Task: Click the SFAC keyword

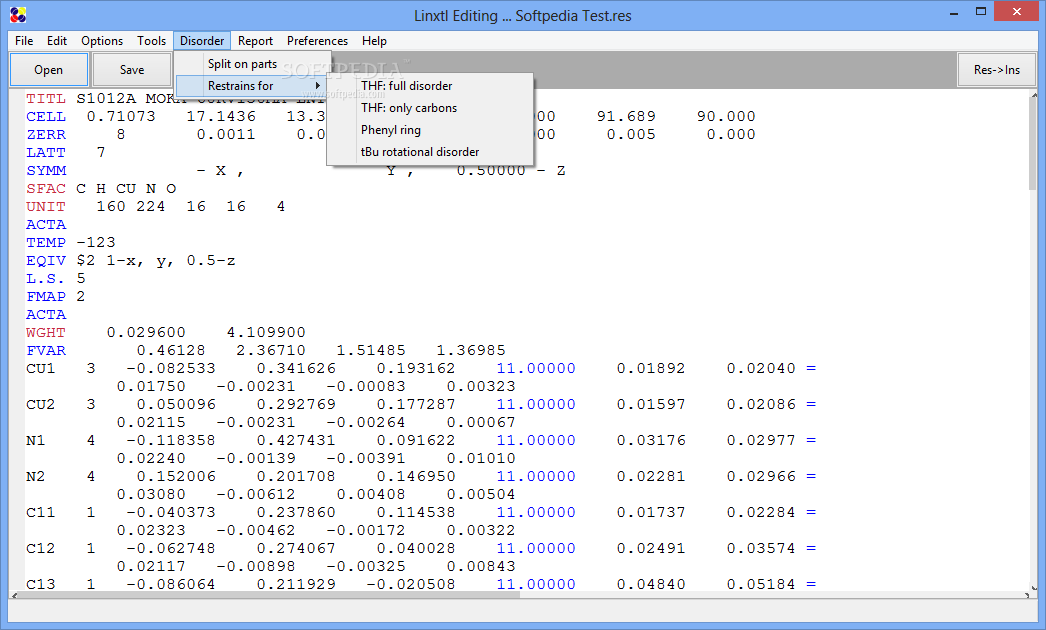Action: click(x=46, y=189)
